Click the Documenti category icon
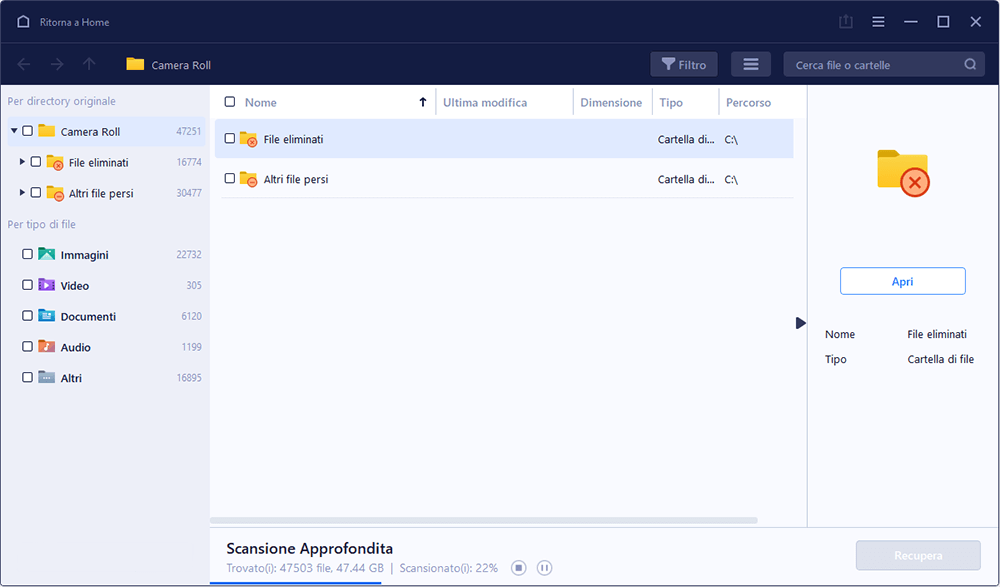The height and width of the screenshot is (587, 1000). (47, 315)
